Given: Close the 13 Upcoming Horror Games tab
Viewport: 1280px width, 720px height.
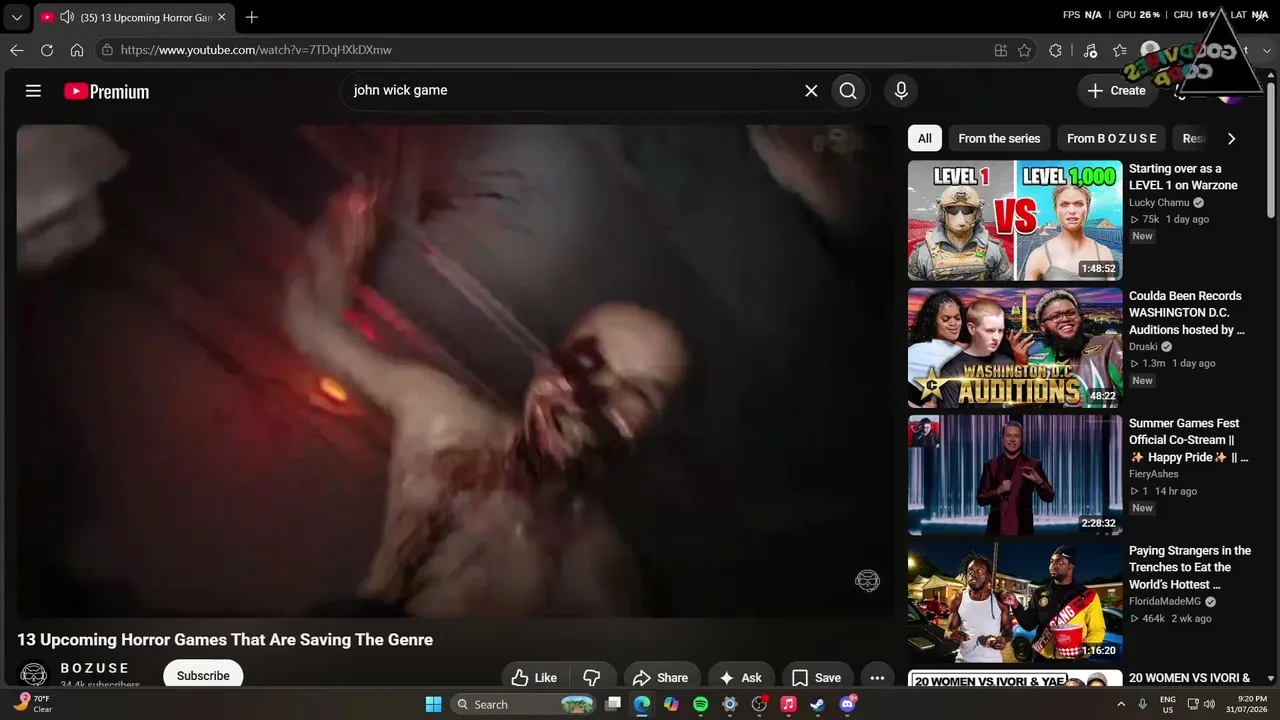Looking at the screenshot, I should pyautogui.click(x=222, y=17).
